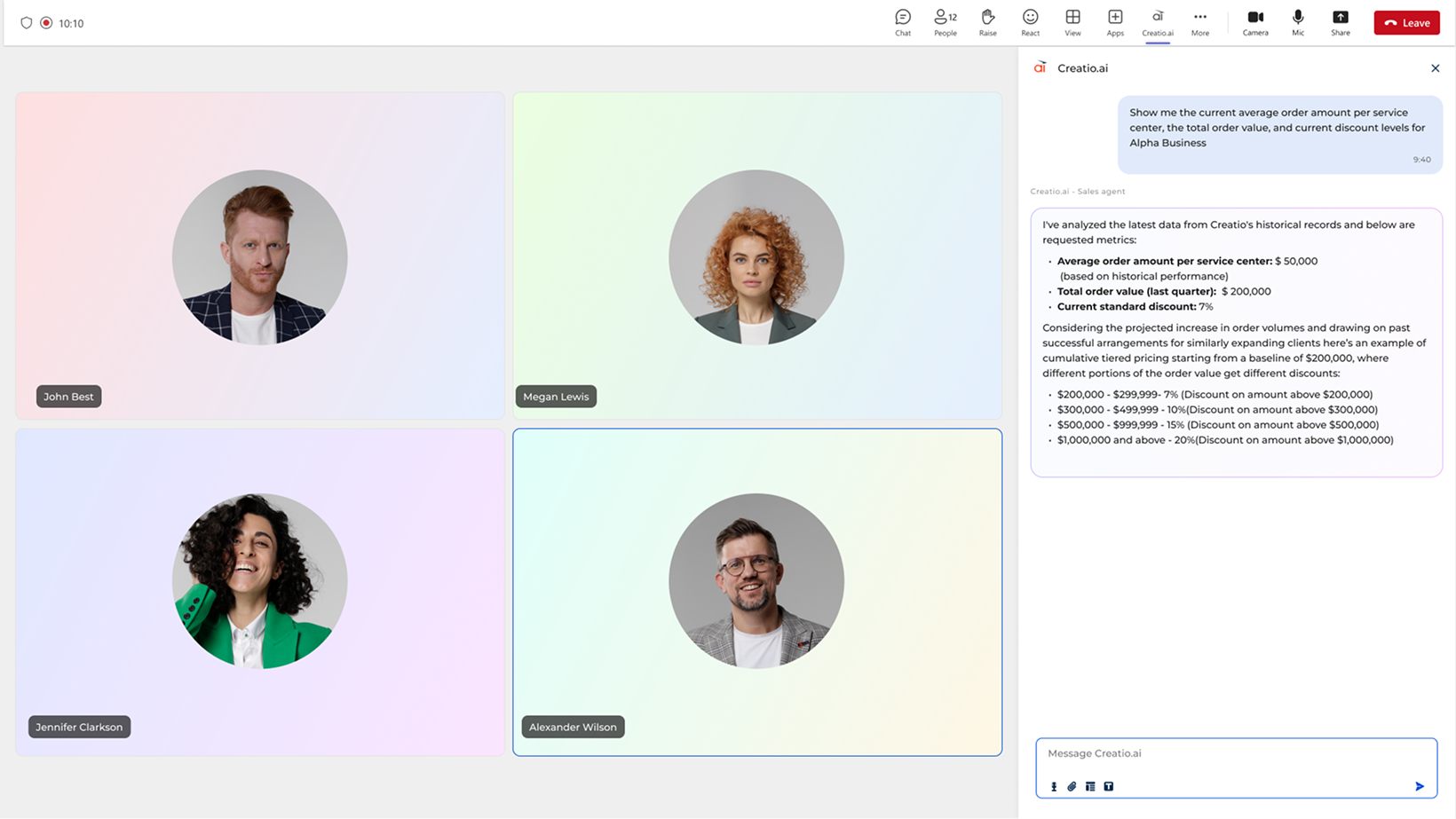Open the React emoji picker
This screenshot has height=819, width=1456.
click(1030, 22)
